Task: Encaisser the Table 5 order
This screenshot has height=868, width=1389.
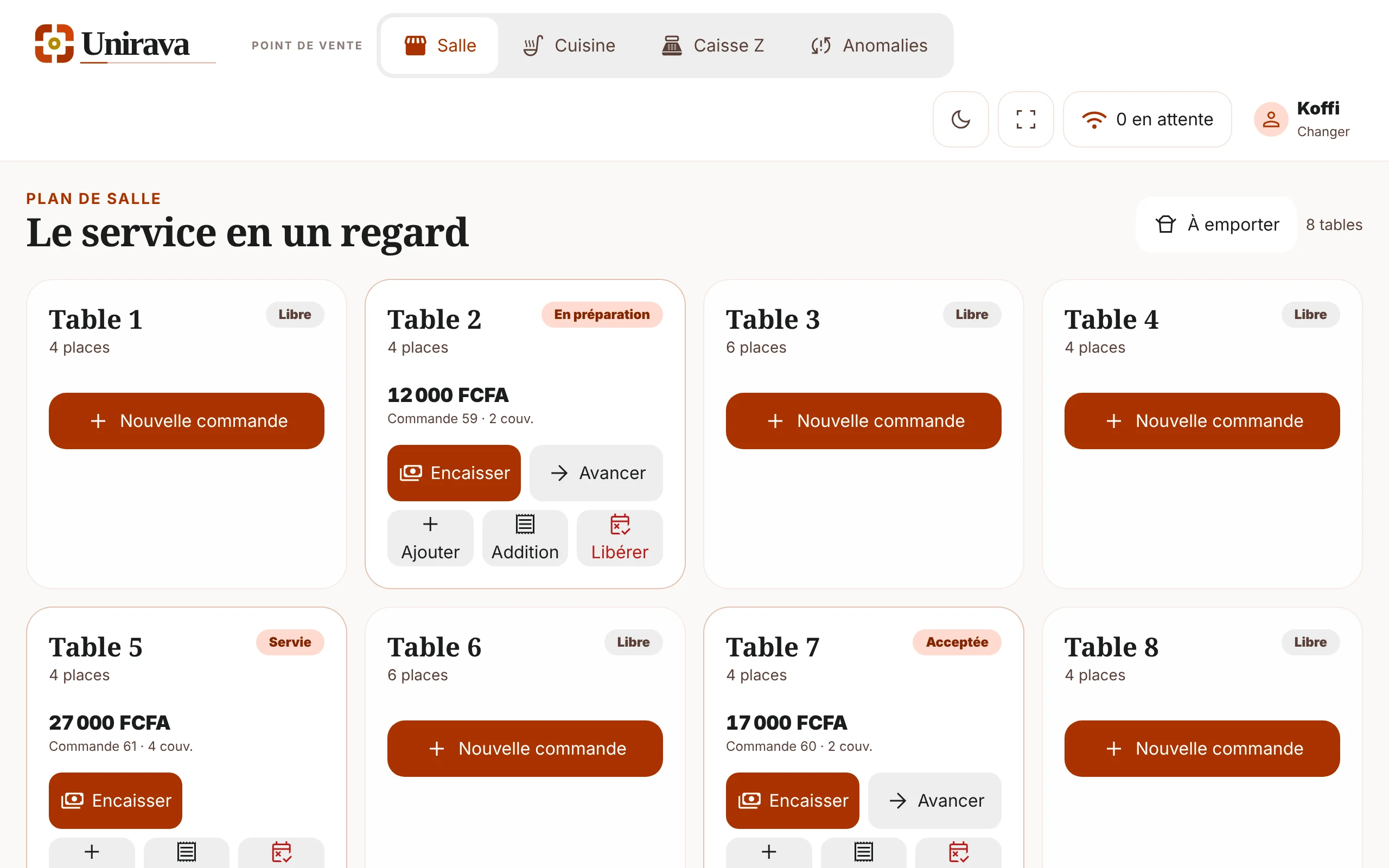Action: click(116, 800)
